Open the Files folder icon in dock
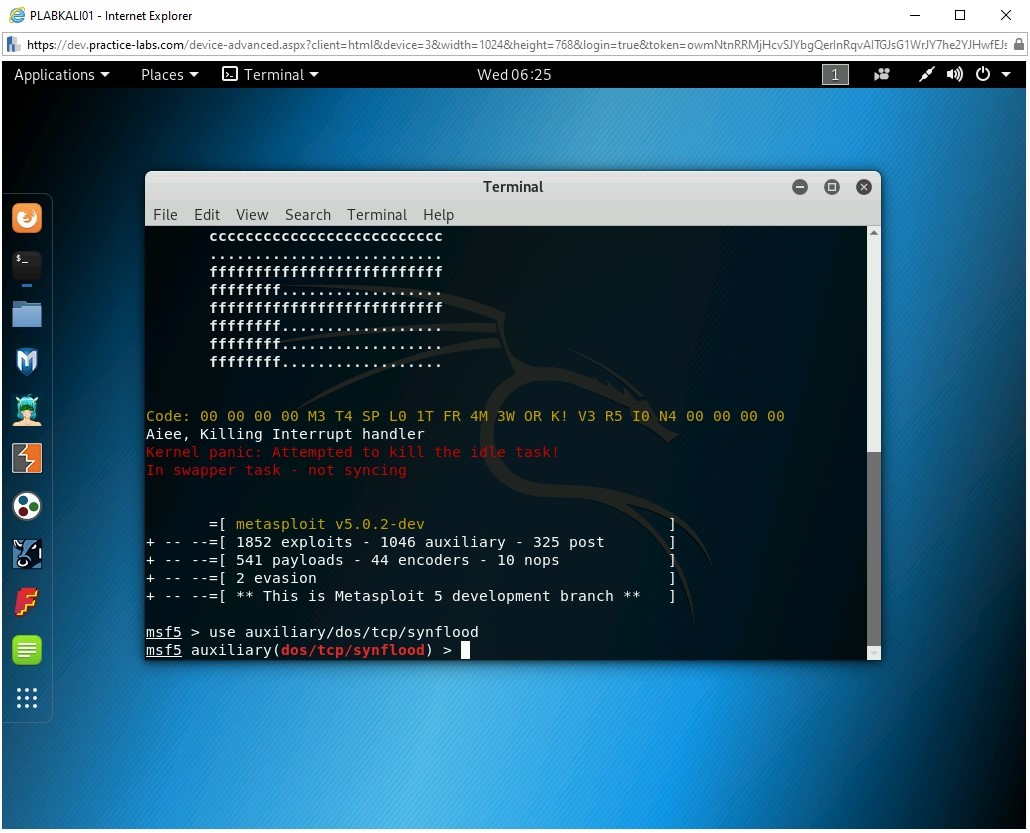The height and width of the screenshot is (833, 1030). pyautogui.click(x=27, y=314)
